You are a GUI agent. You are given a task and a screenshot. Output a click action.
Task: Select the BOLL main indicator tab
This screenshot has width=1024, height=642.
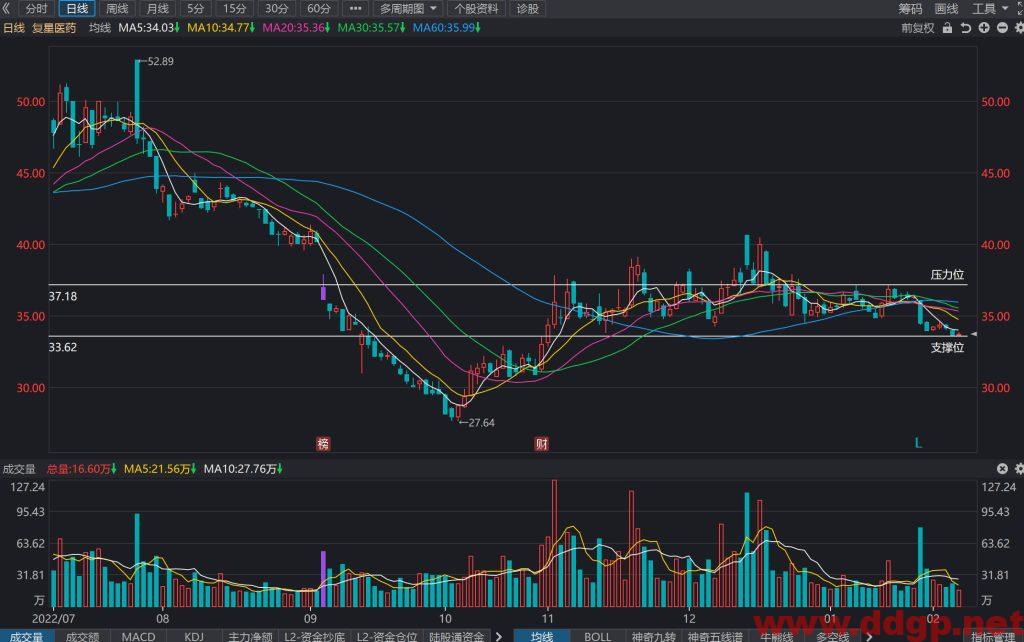(598, 636)
